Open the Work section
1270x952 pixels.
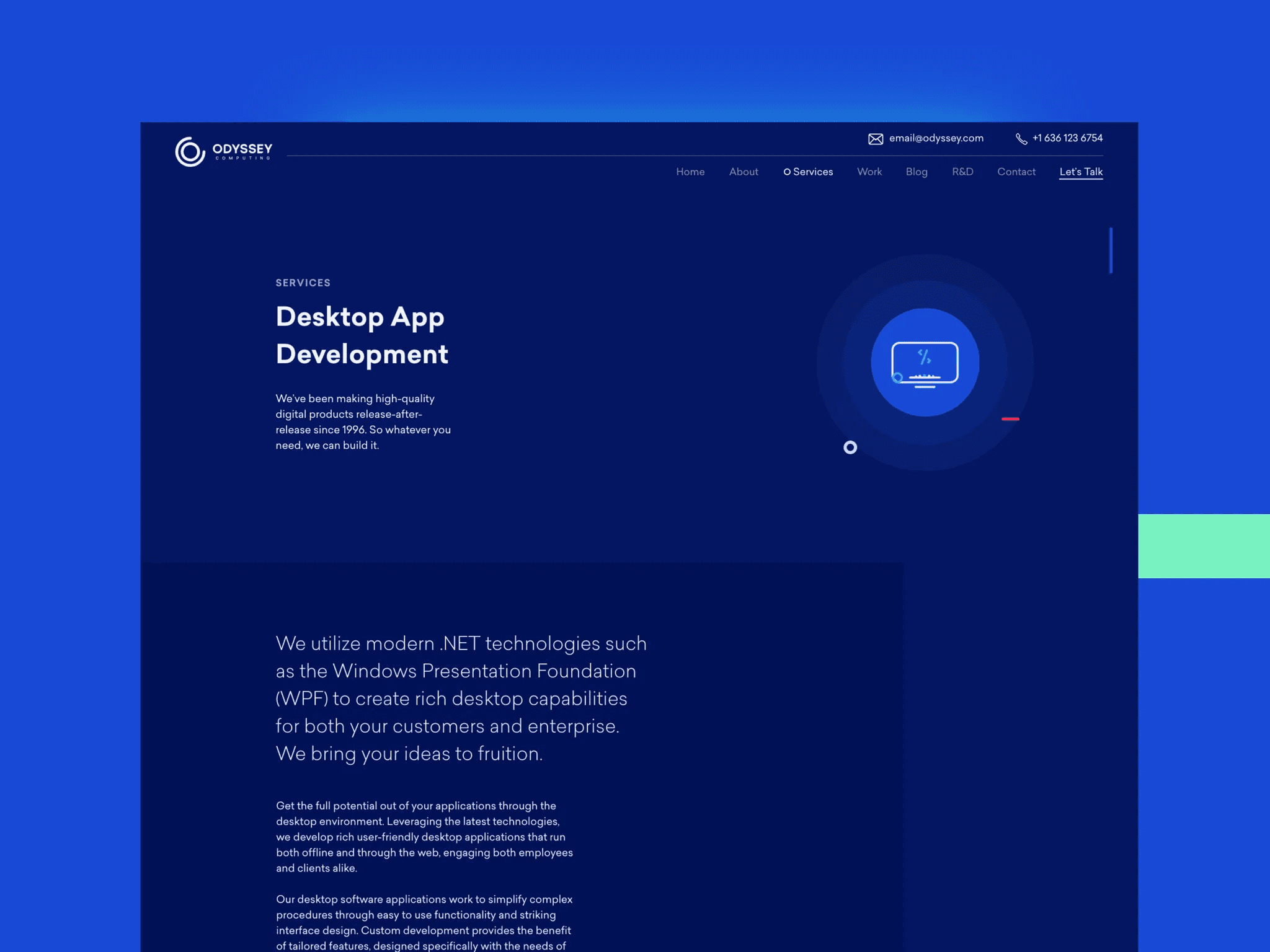coord(869,172)
